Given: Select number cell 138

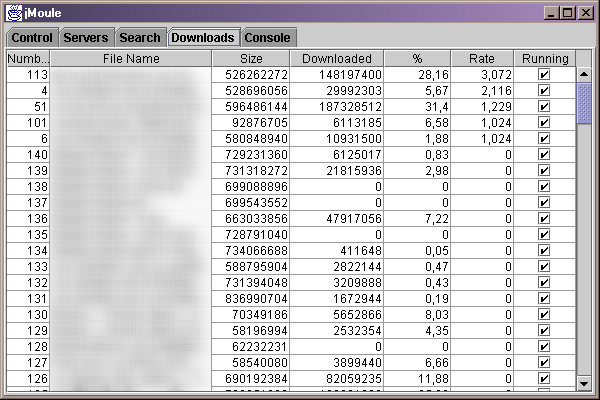Looking at the screenshot, I should 28,187.
